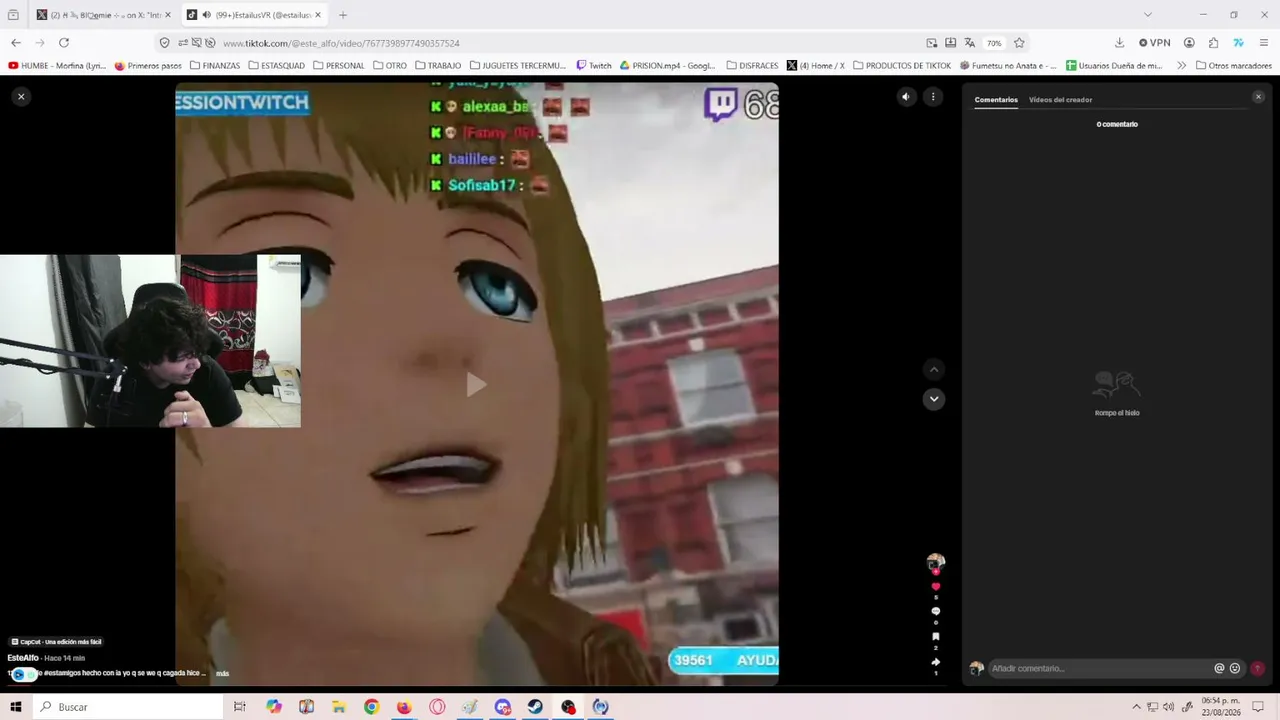
Task: Switch to the Videos del creador tab
Action: [1060, 100]
